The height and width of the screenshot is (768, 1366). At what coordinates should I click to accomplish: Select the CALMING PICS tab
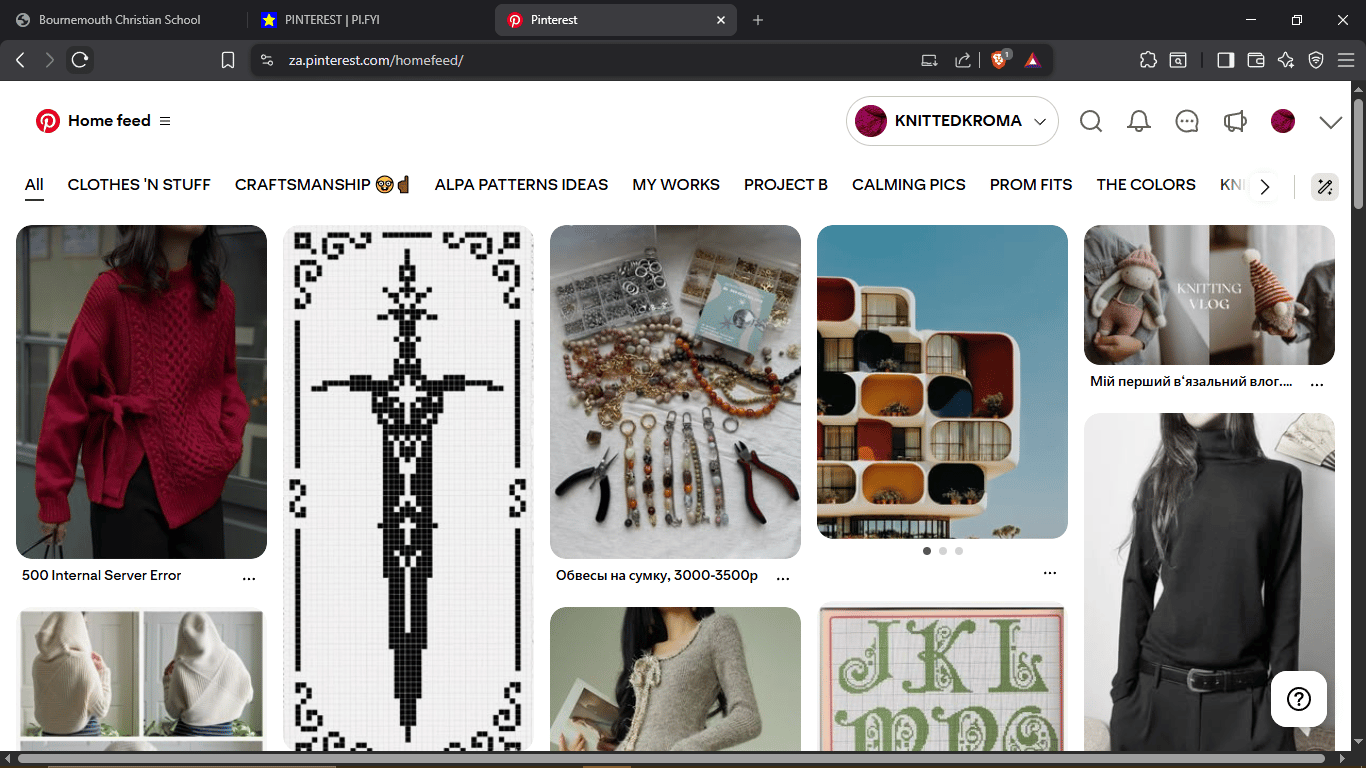[x=909, y=185]
